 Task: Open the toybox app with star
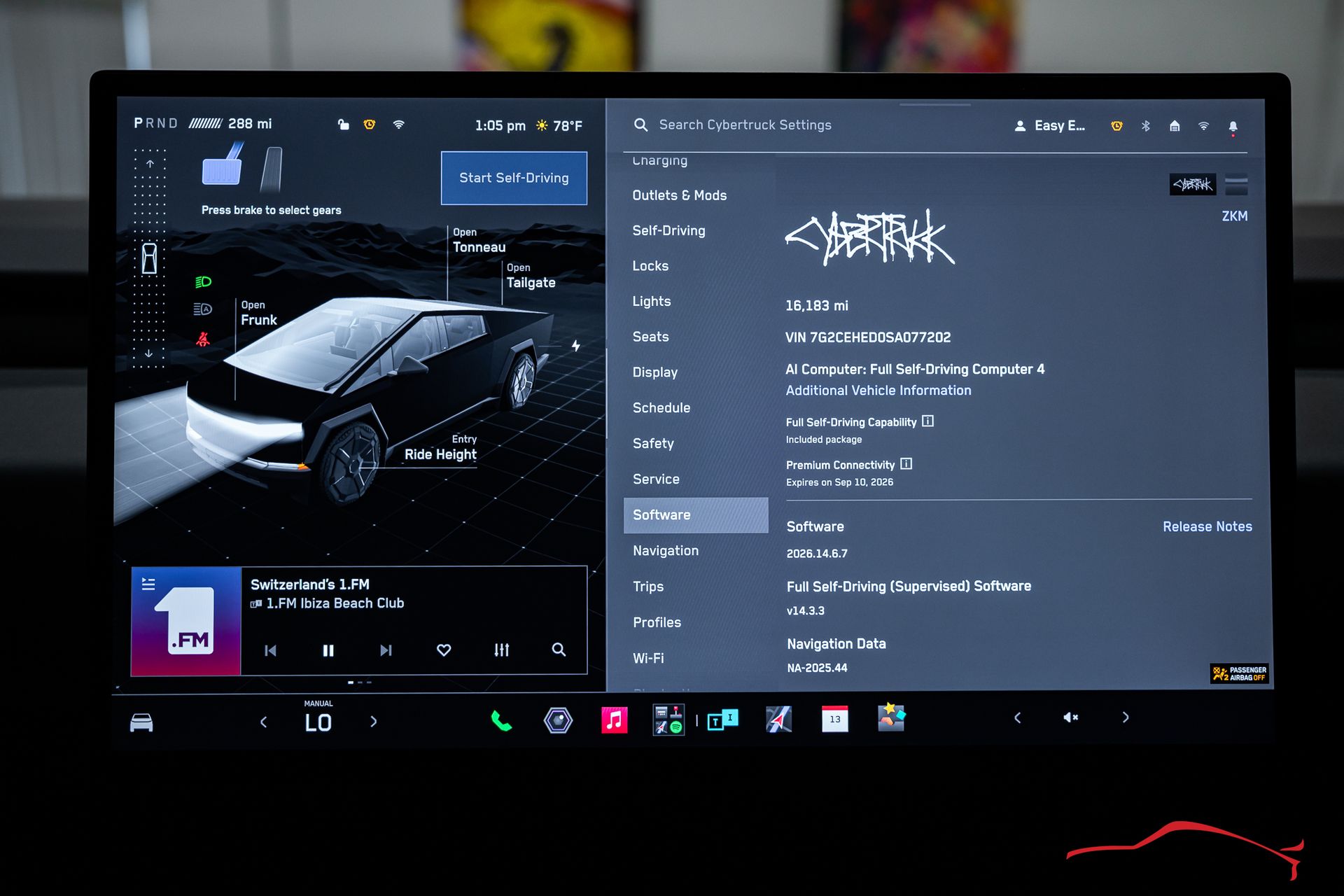click(891, 717)
